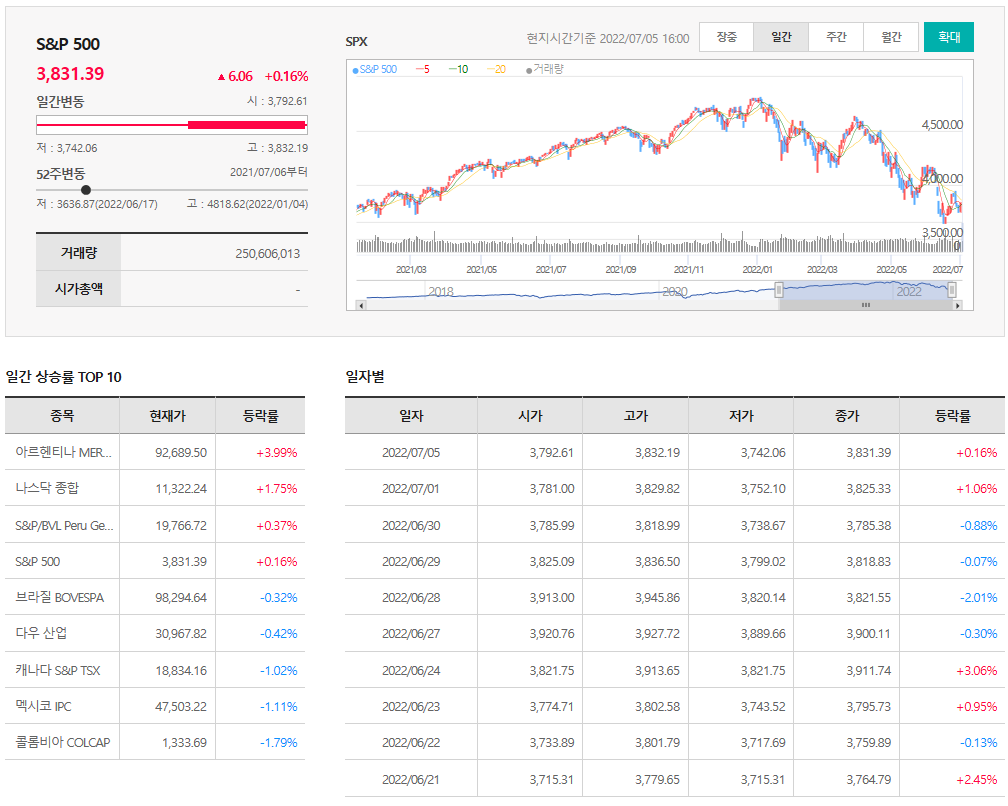Click the chart scrollbar right arrow
Image resolution: width=1008 pixels, height=806 pixels.
point(958,305)
